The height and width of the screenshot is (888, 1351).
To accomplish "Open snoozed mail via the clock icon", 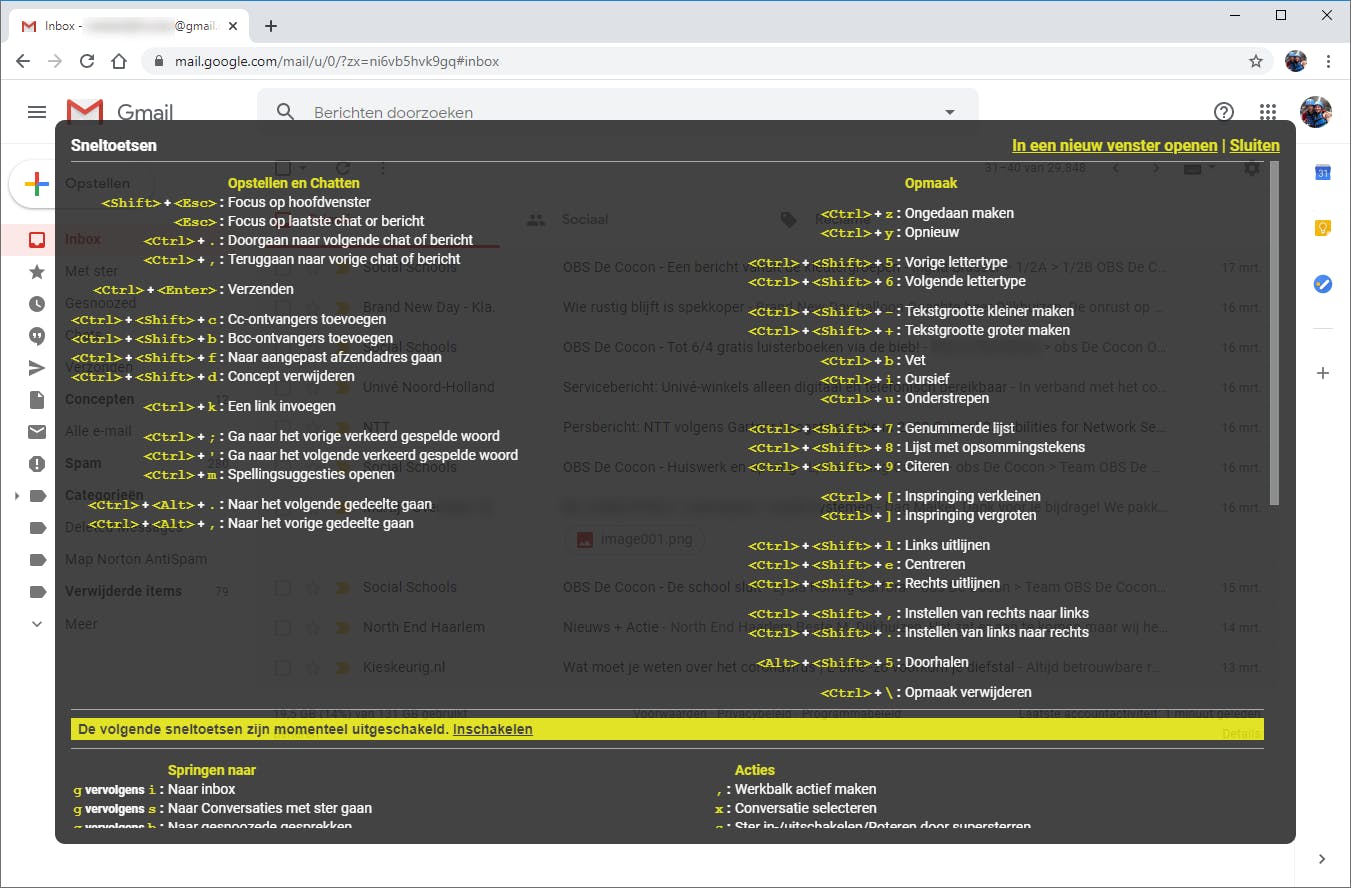I will point(37,303).
